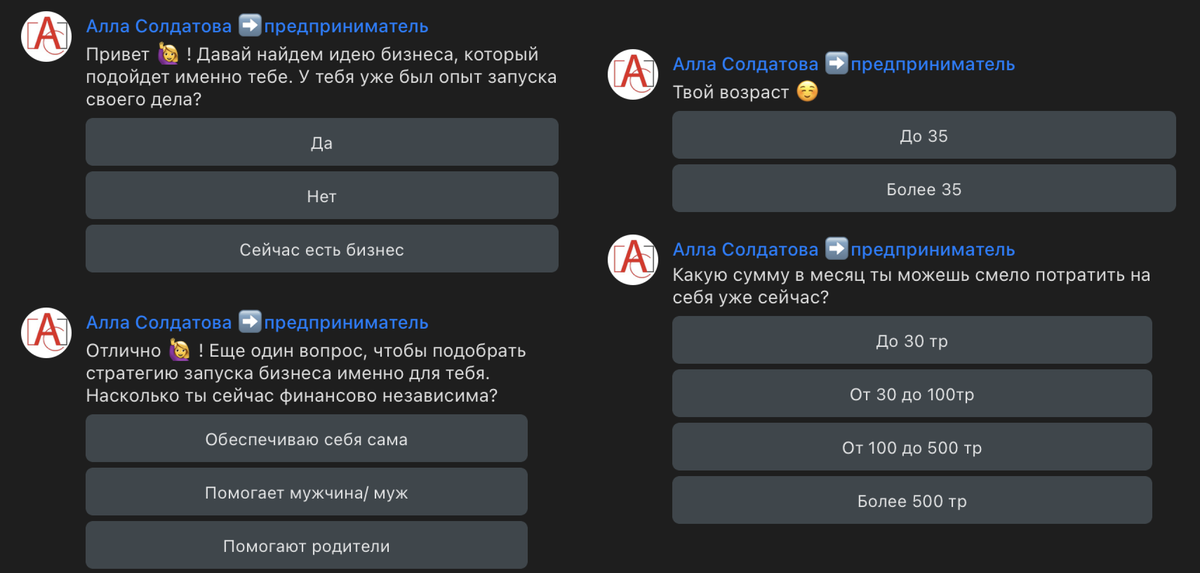Screen dimensions: 1200x573
Task: Pick the 'До 30 тр' spending option
Action: click(912, 340)
